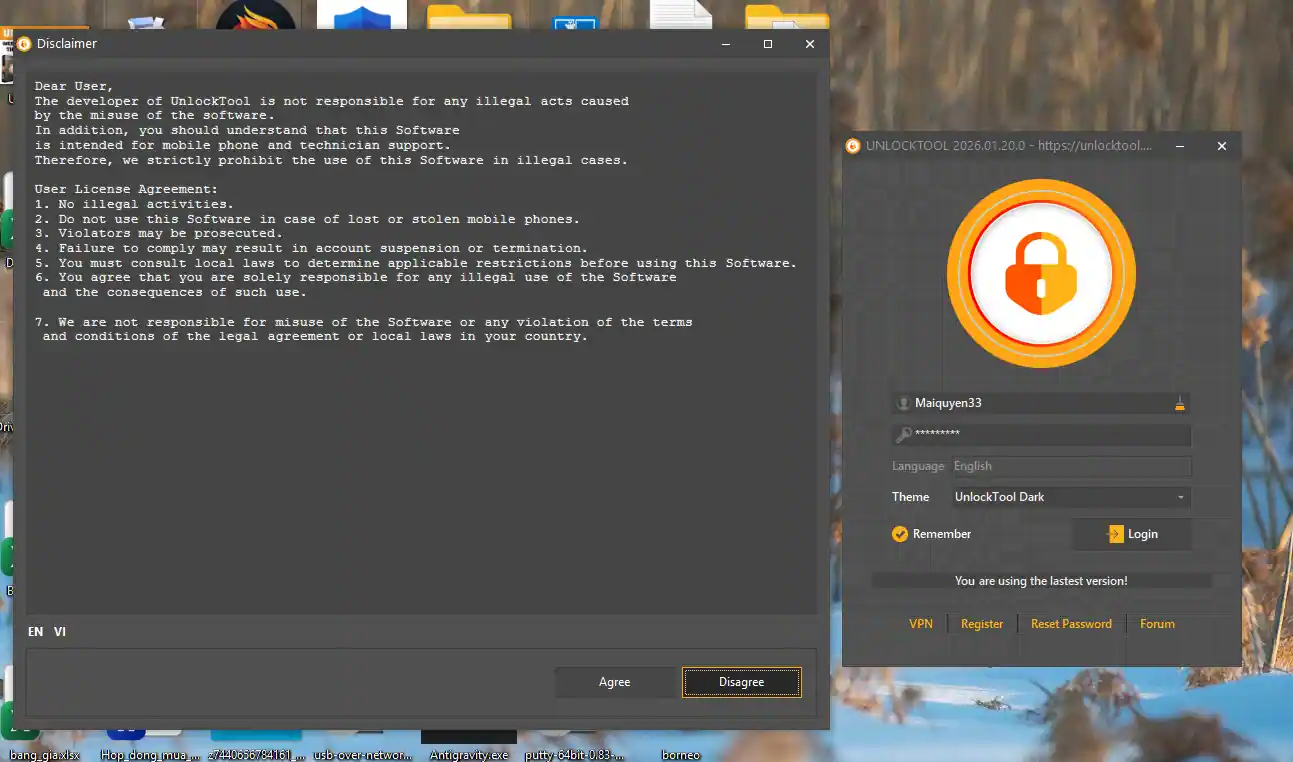Open the Register link
Viewport: 1293px width, 762px height.
tap(981, 623)
